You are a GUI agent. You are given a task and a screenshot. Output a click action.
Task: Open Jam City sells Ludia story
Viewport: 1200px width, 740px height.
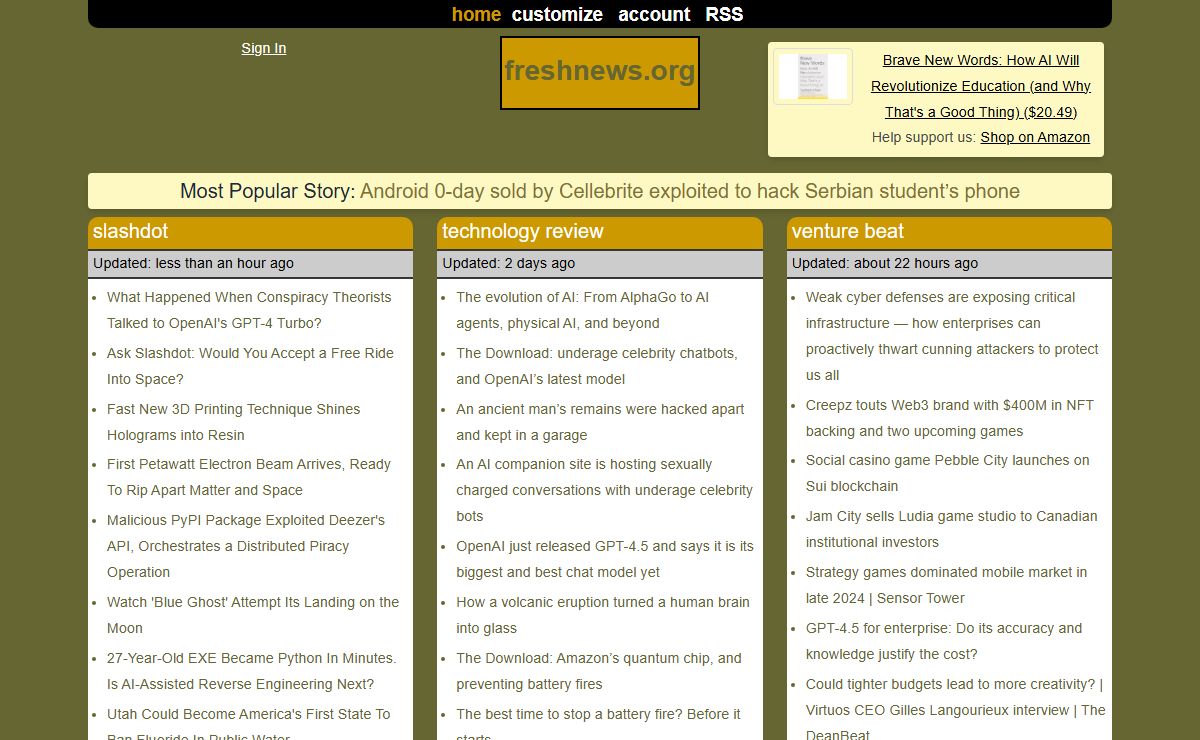click(951, 529)
